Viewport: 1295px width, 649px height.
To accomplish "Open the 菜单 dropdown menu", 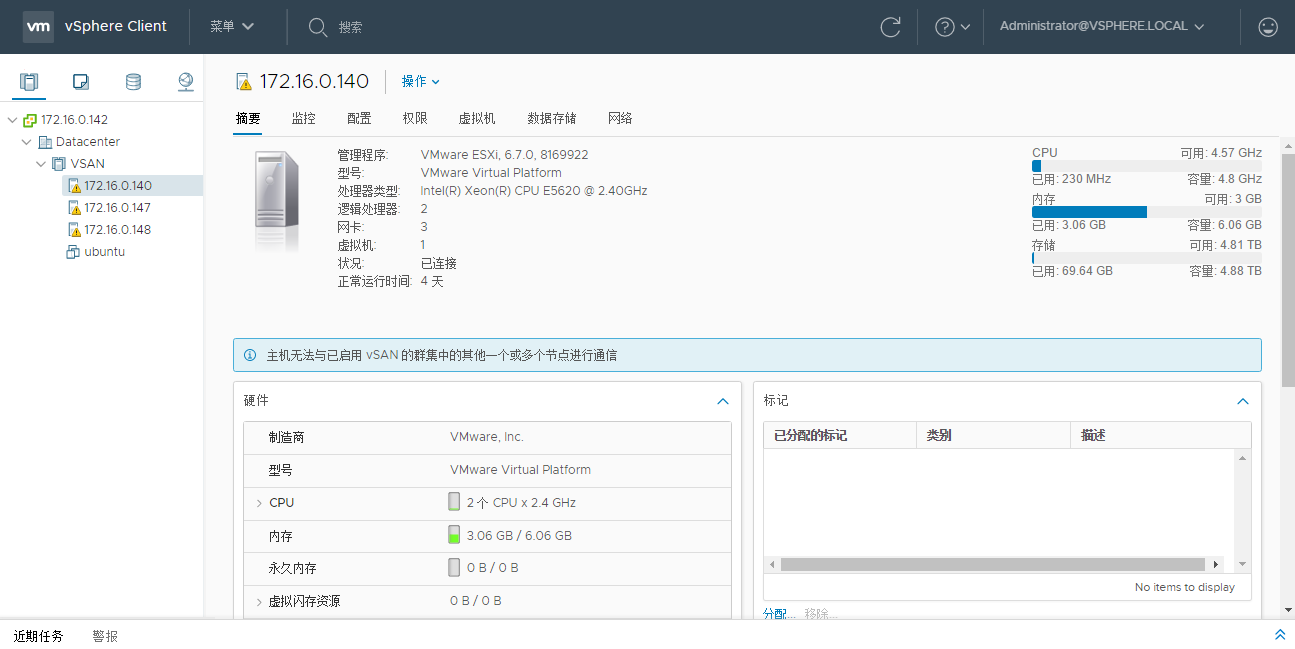I will pyautogui.click(x=232, y=27).
